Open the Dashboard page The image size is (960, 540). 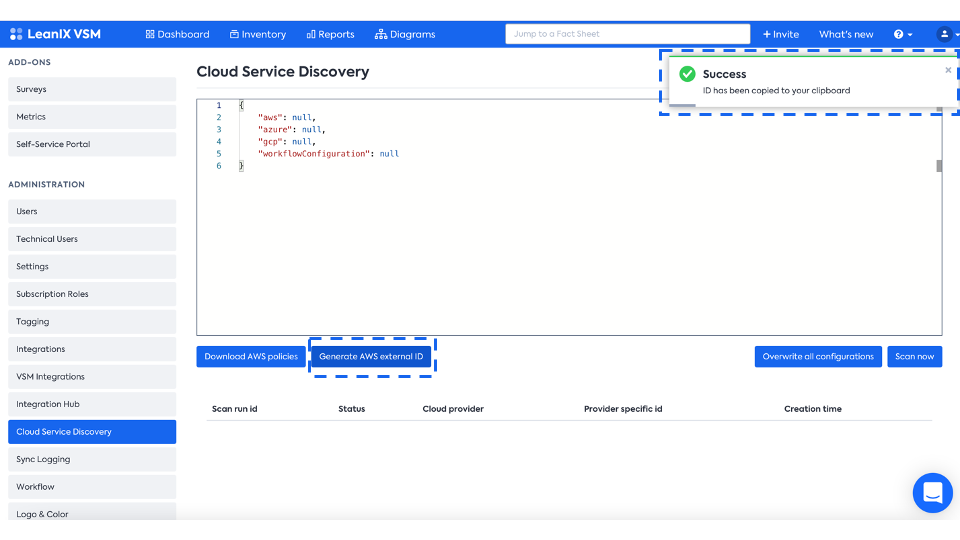[178, 34]
